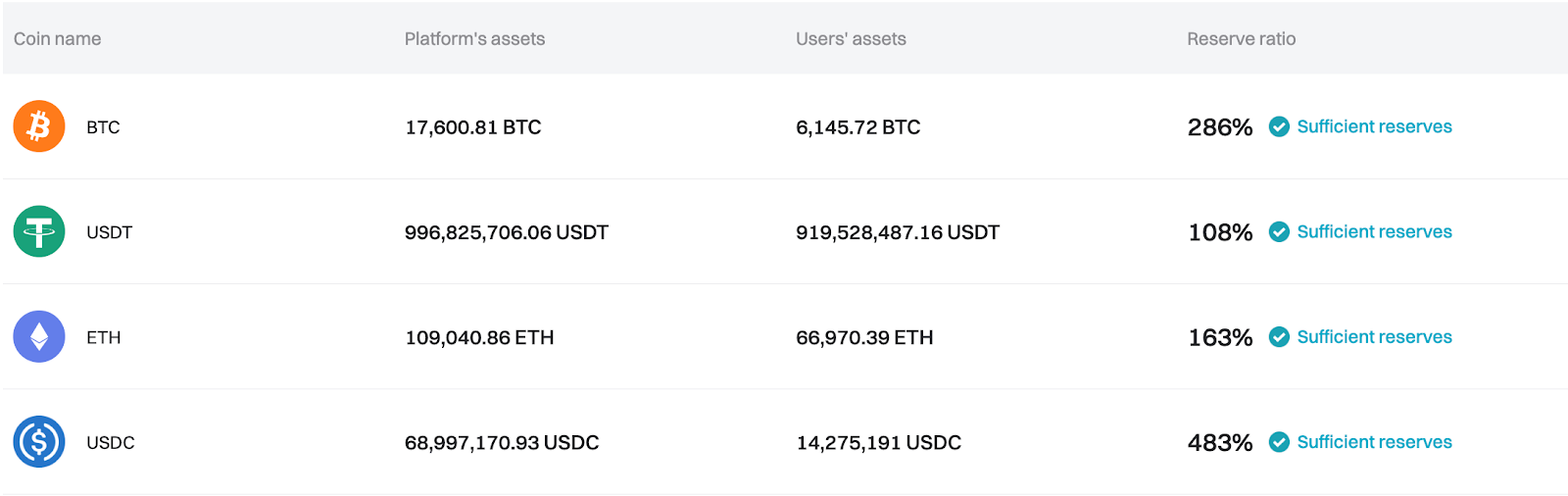Click the green Tether USDT icon
Screen dimensions: 1568x496
(x=39, y=232)
